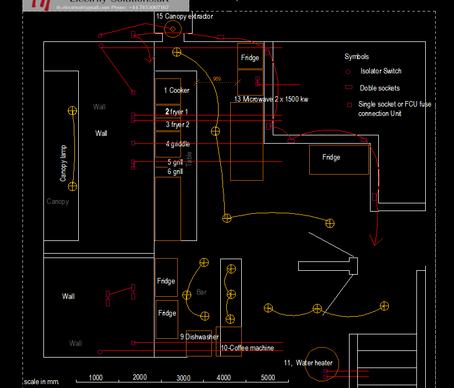Click the 4 griddle label

coord(178,144)
